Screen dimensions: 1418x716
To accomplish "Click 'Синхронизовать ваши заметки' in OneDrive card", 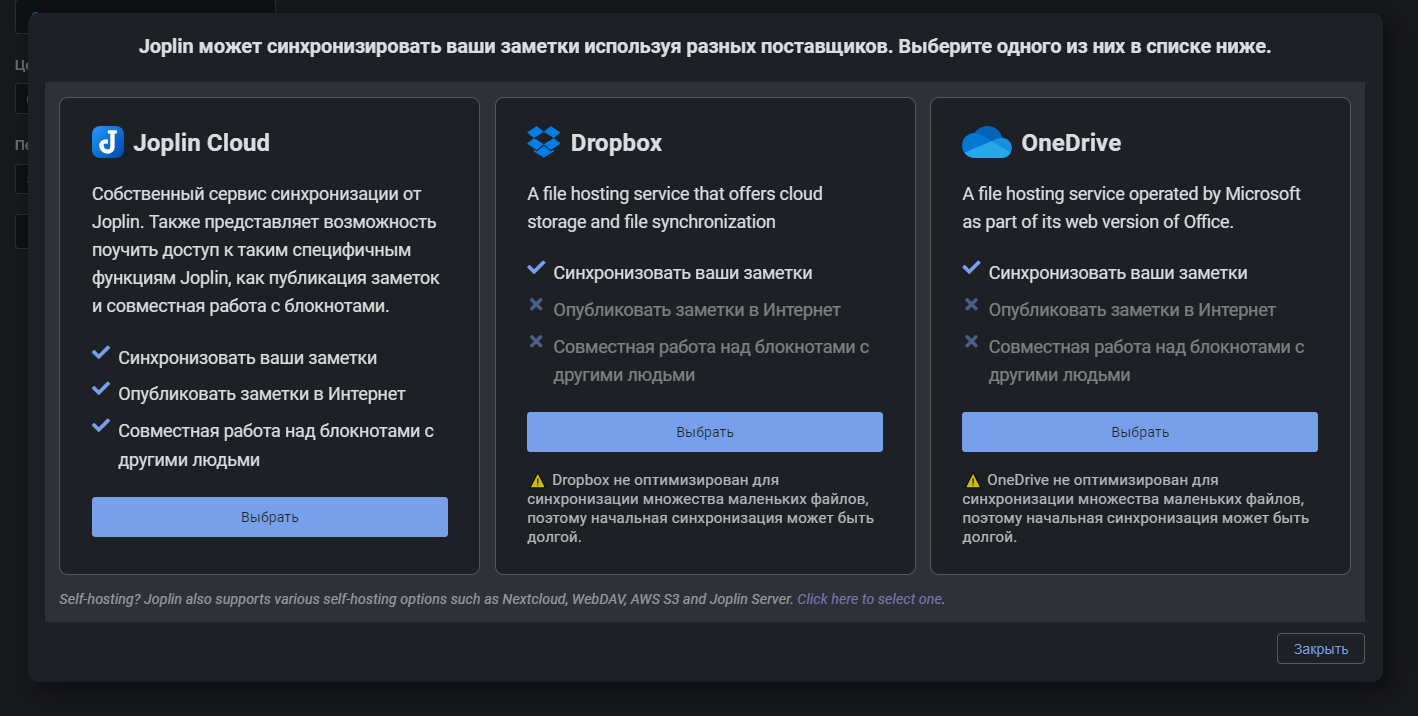I will [x=1118, y=272].
